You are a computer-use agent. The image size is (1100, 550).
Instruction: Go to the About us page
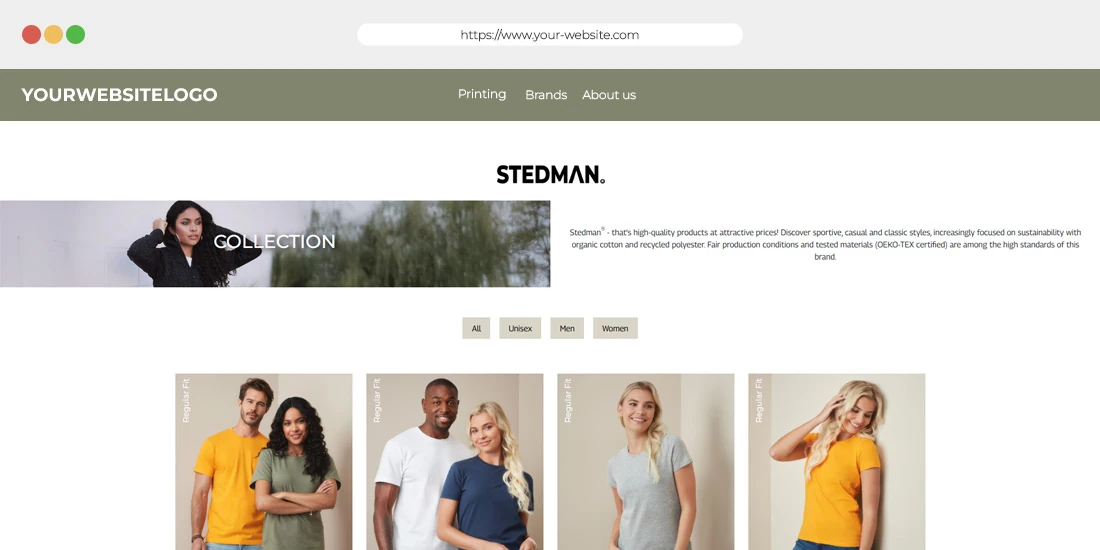coord(609,95)
